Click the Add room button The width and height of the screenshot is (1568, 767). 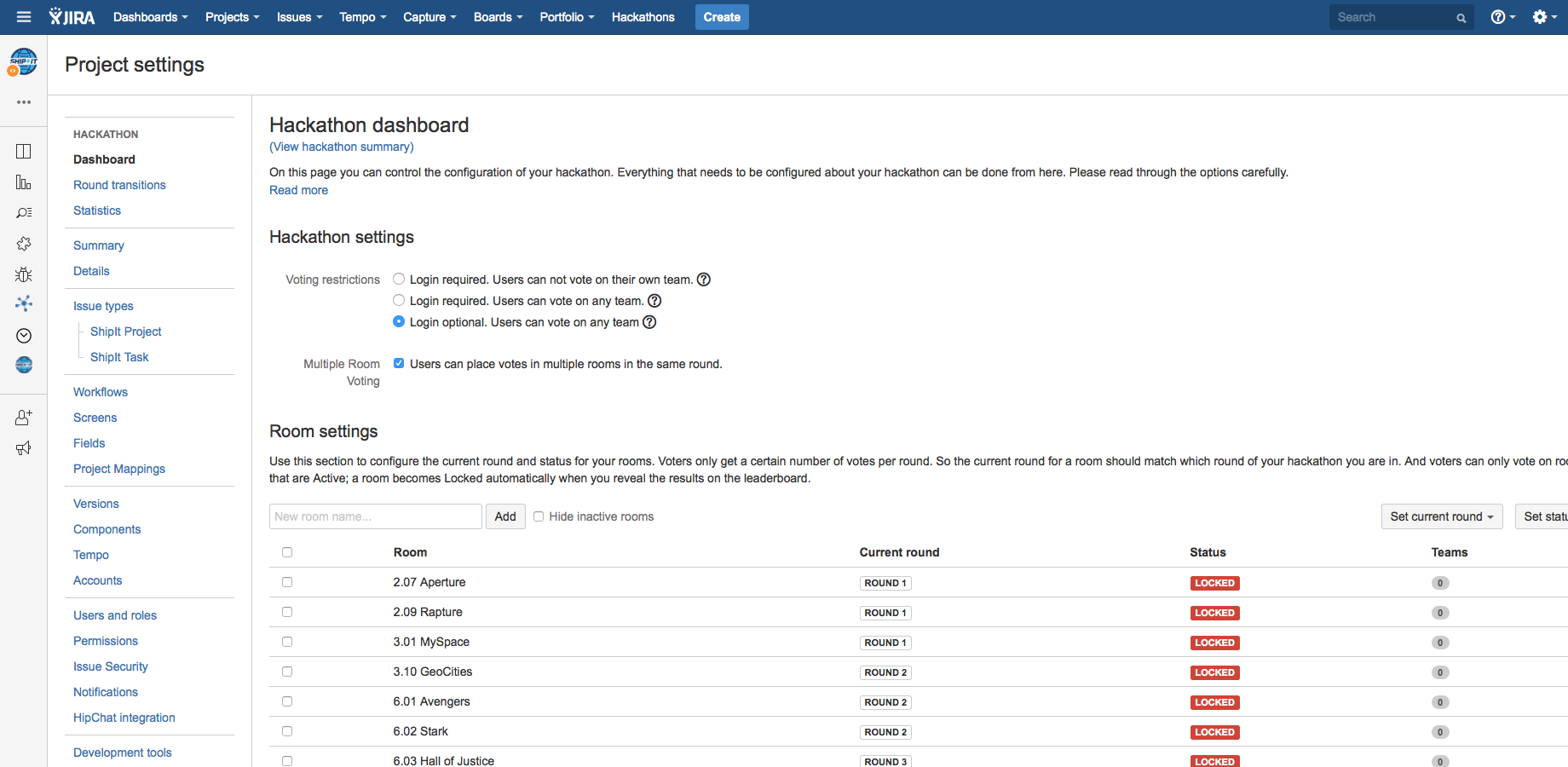click(505, 516)
